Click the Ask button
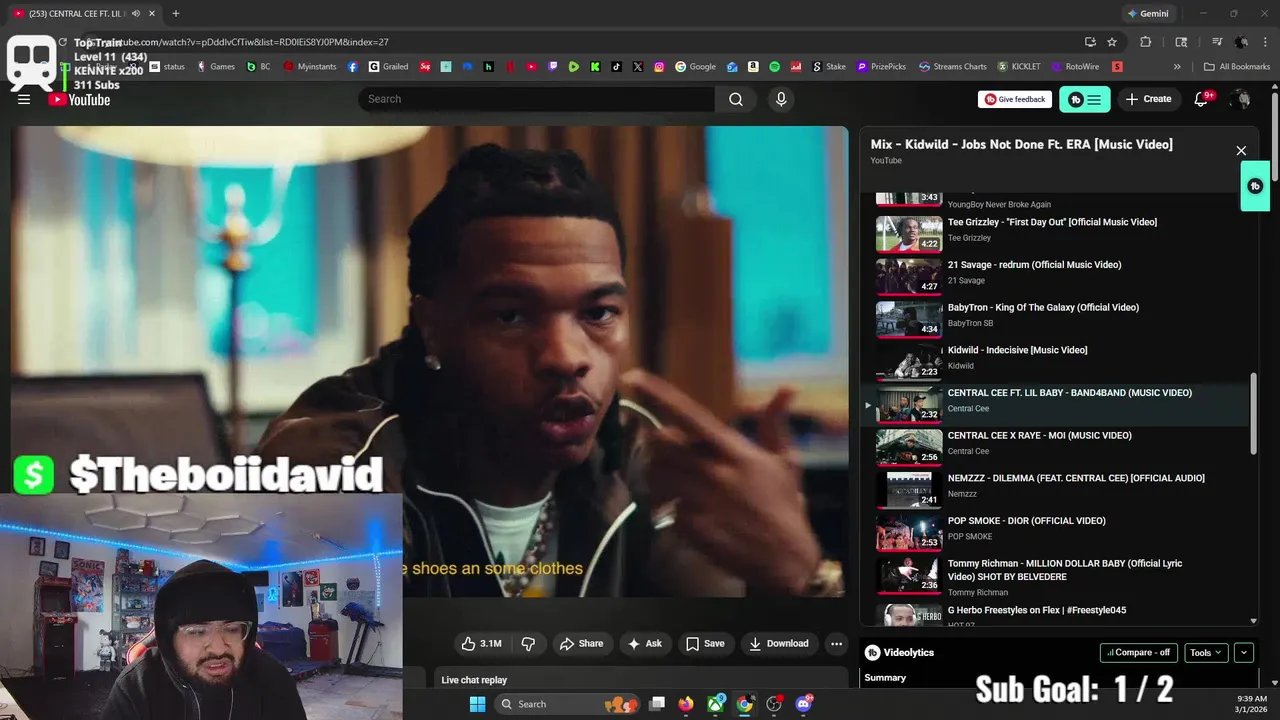This screenshot has width=1280, height=720. coord(645,644)
